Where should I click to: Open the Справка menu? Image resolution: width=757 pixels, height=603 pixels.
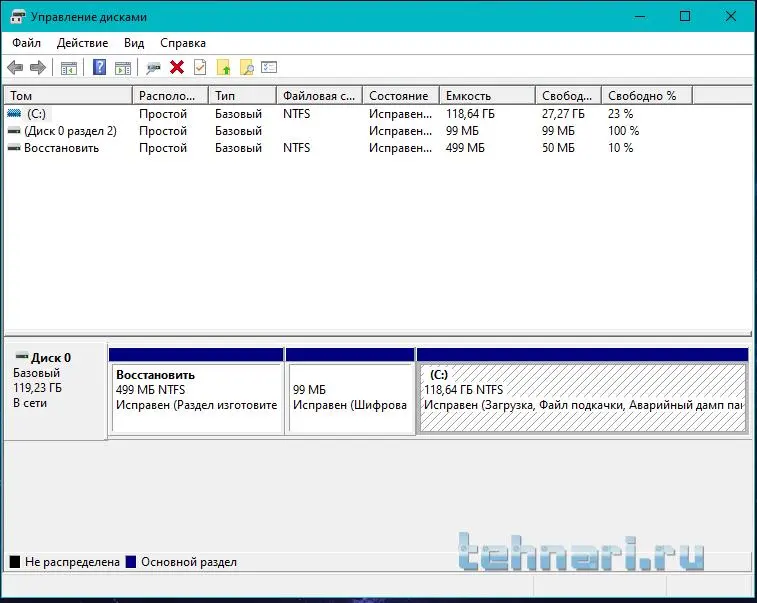pyautogui.click(x=183, y=43)
